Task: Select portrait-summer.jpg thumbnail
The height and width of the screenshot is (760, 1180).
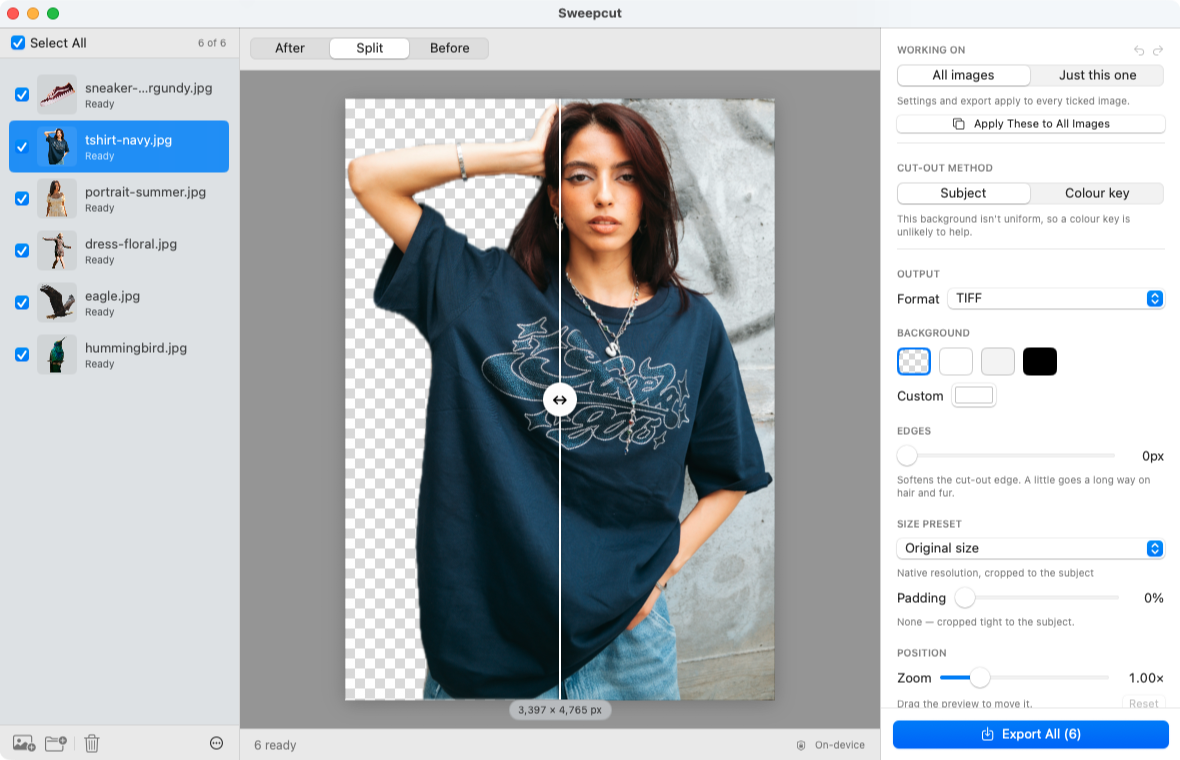Action: 57,199
